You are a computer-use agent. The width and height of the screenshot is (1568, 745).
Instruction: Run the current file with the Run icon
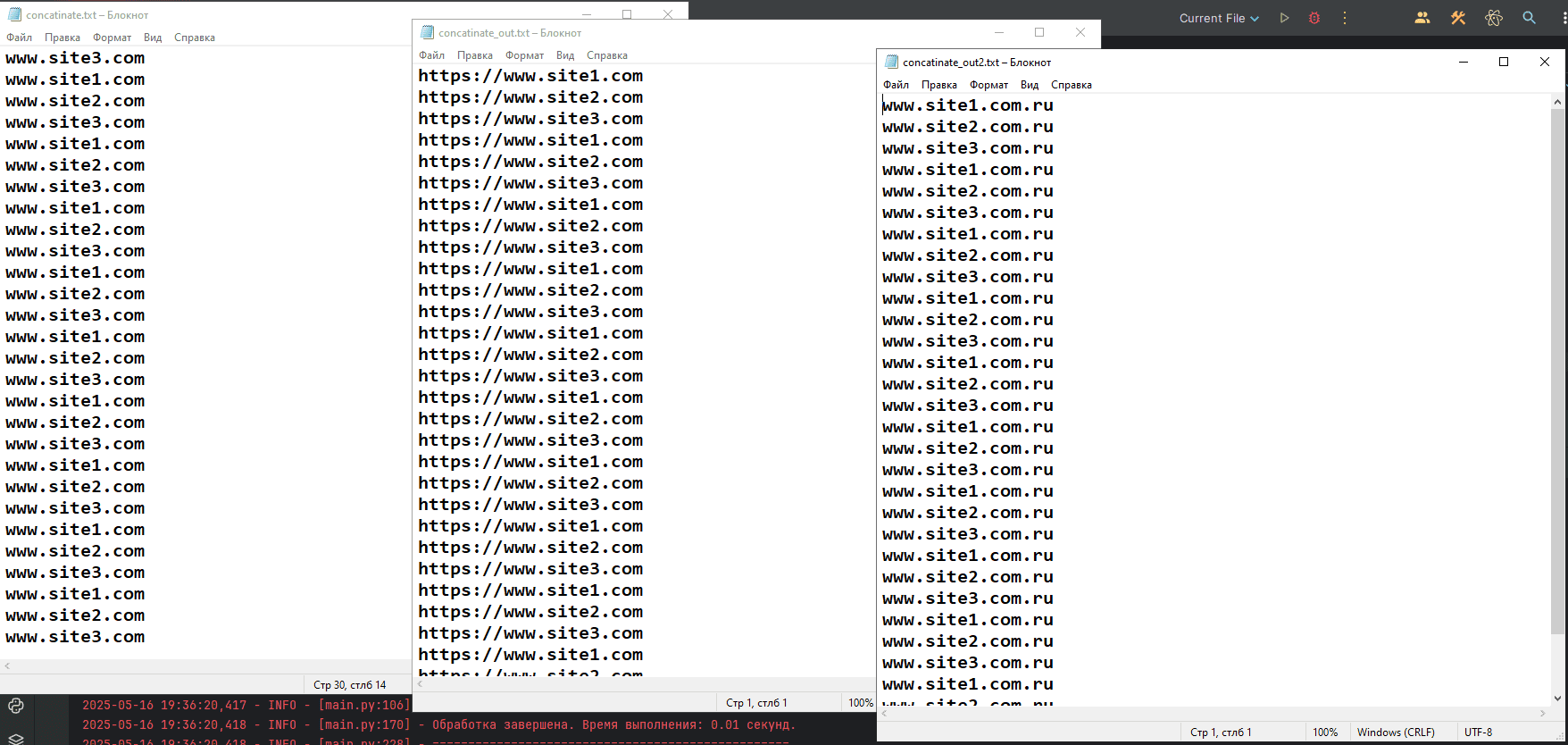pyautogui.click(x=1284, y=18)
